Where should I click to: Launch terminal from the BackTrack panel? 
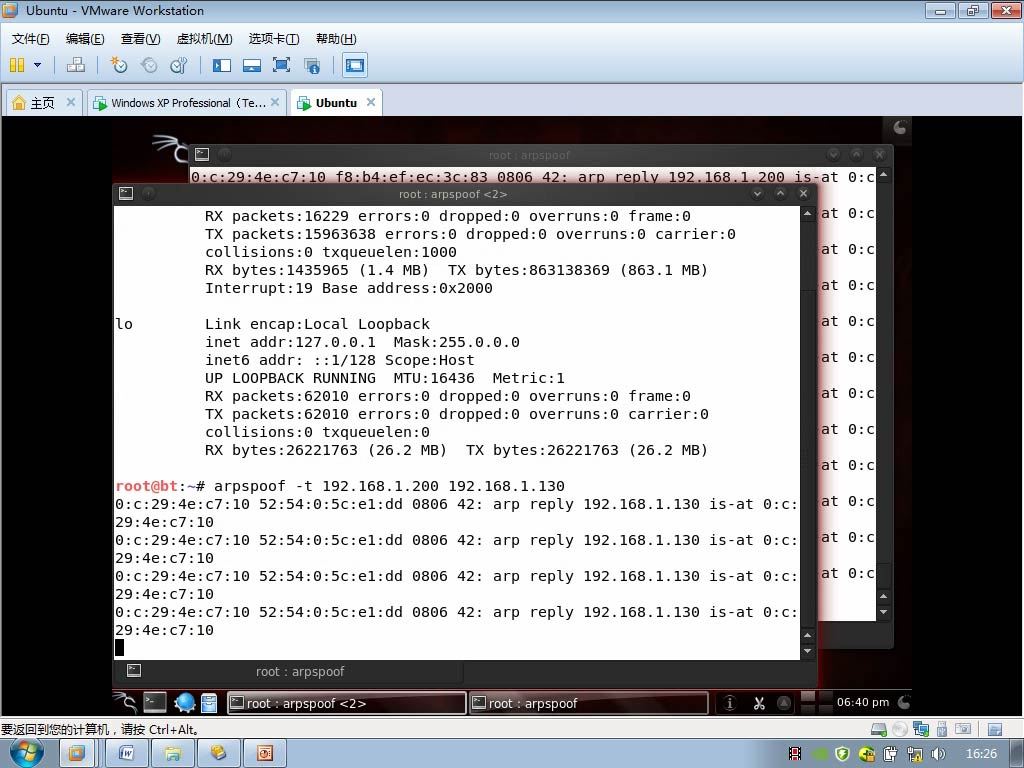tap(155, 703)
